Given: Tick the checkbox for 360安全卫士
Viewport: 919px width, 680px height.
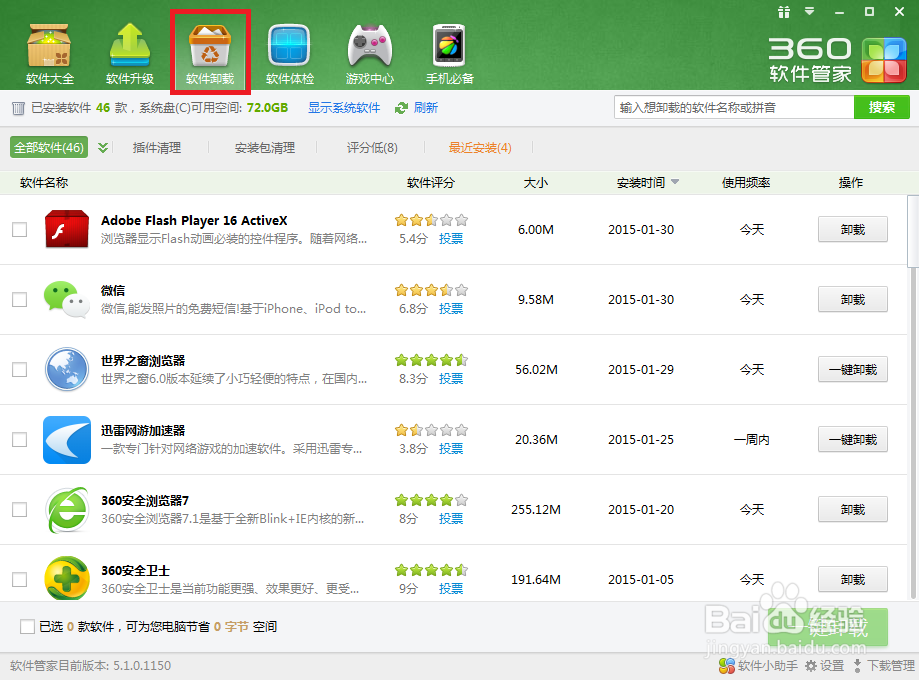Looking at the screenshot, I should click(20, 579).
